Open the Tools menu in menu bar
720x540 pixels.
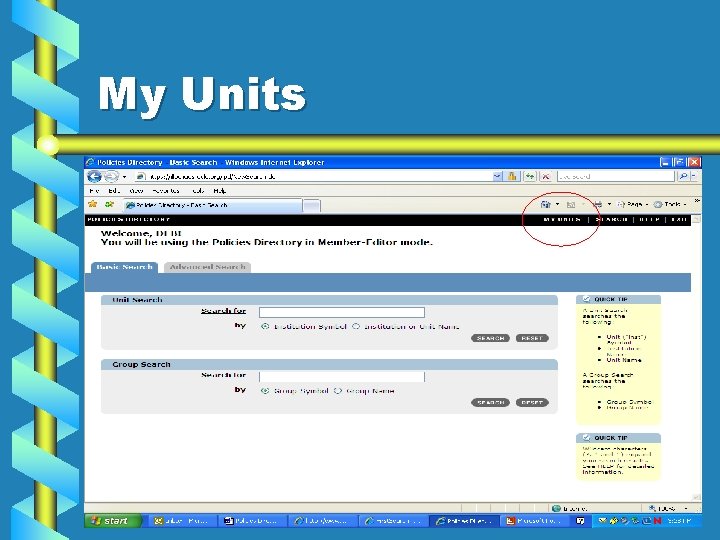(x=198, y=191)
